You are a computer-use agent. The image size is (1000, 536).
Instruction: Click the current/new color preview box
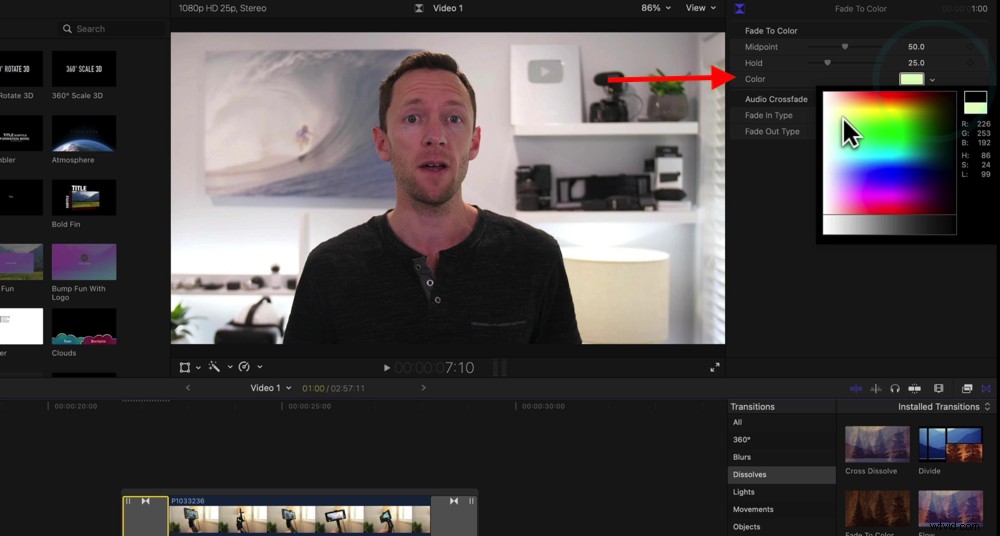coord(975,102)
